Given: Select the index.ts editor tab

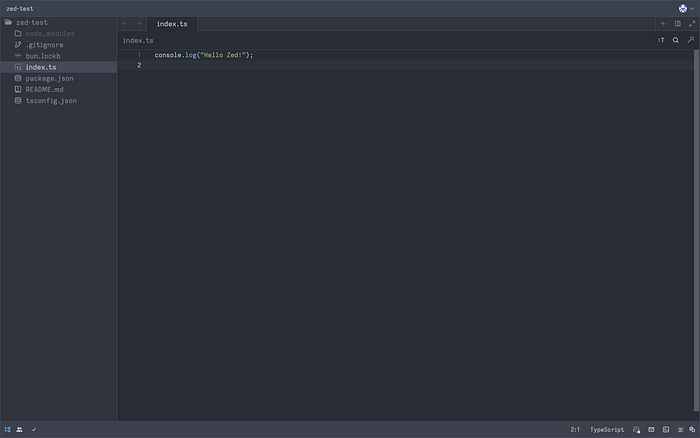Looking at the screenshot, I should (x=172, y=24).
